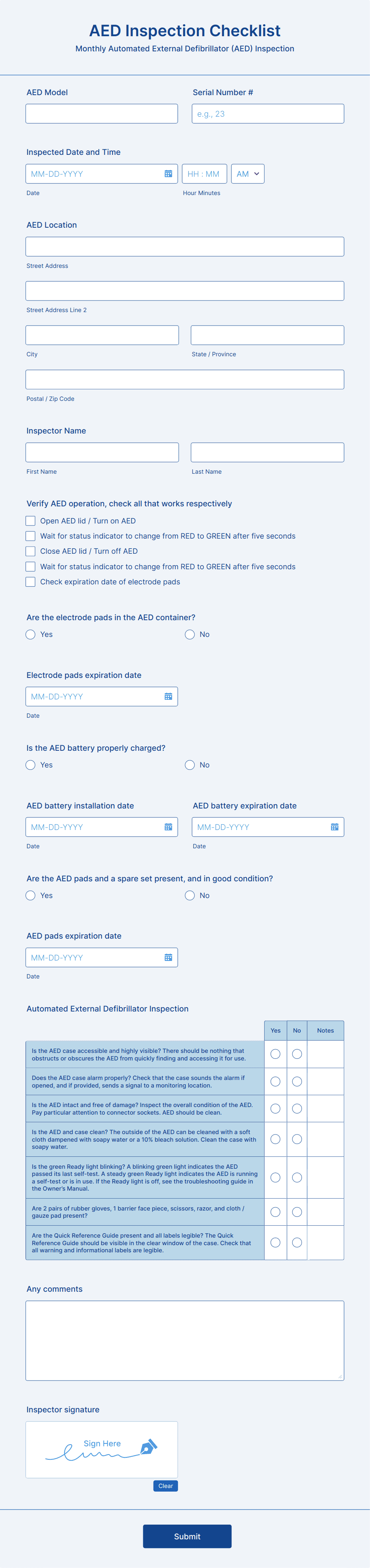Screen dimensions: 370x1568
Task: Open the calendar picker for Inspected Date
Action: (169, 174)
